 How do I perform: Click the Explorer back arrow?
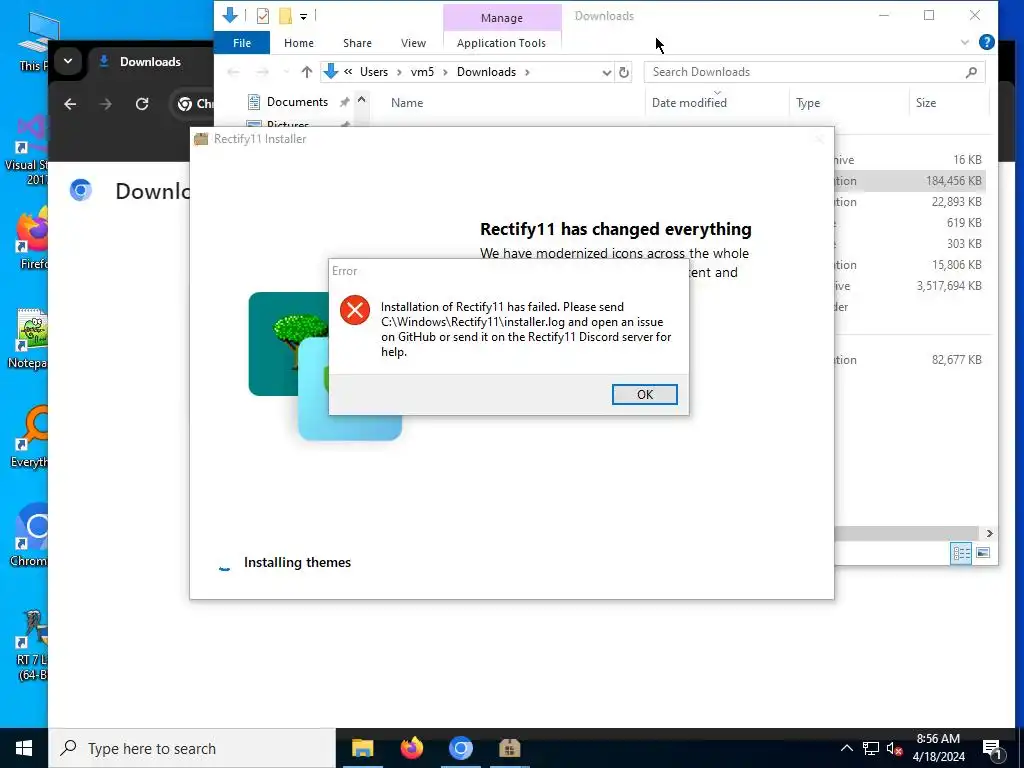(x=233, y=72)
